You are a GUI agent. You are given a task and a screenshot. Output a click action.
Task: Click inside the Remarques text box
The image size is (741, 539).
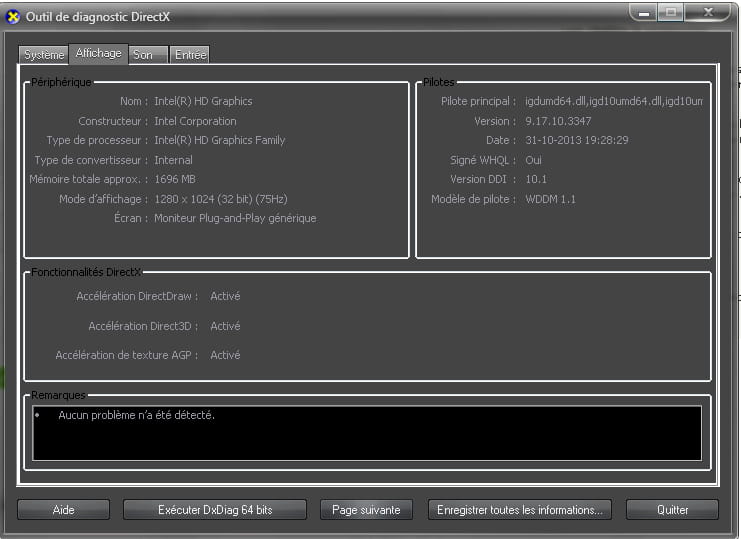[366, 433]
